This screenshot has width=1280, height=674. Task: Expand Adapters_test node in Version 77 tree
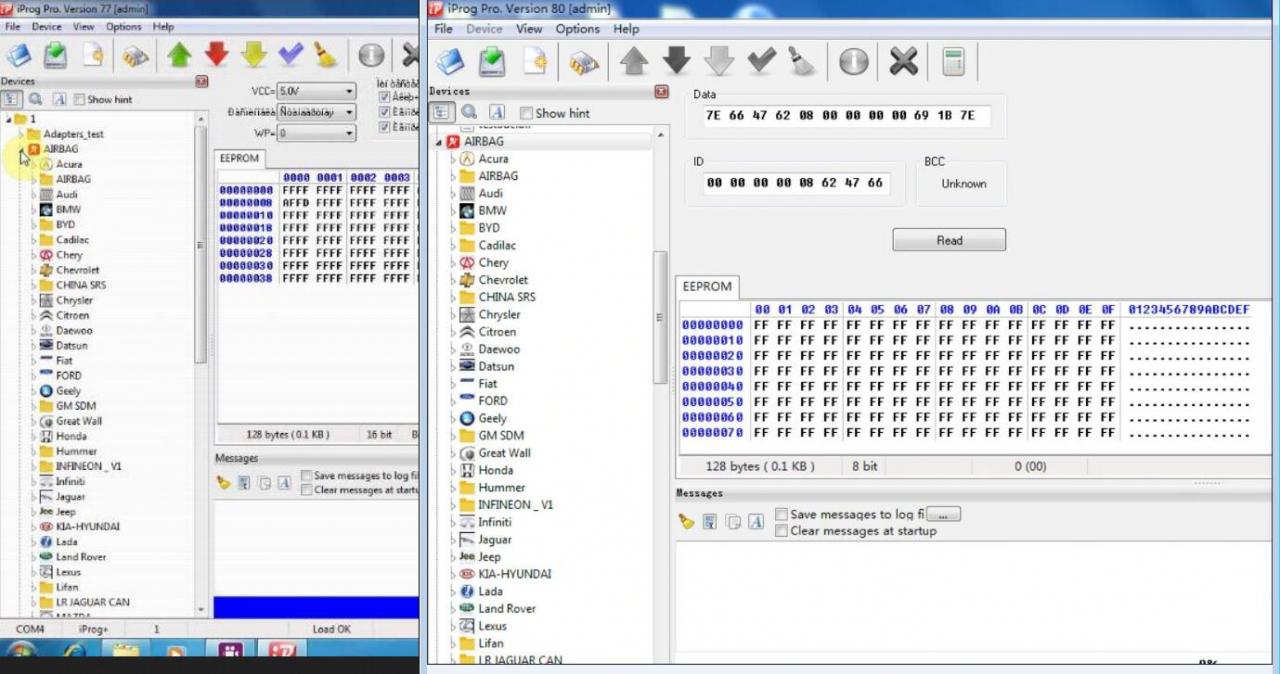tap(21, 134)
